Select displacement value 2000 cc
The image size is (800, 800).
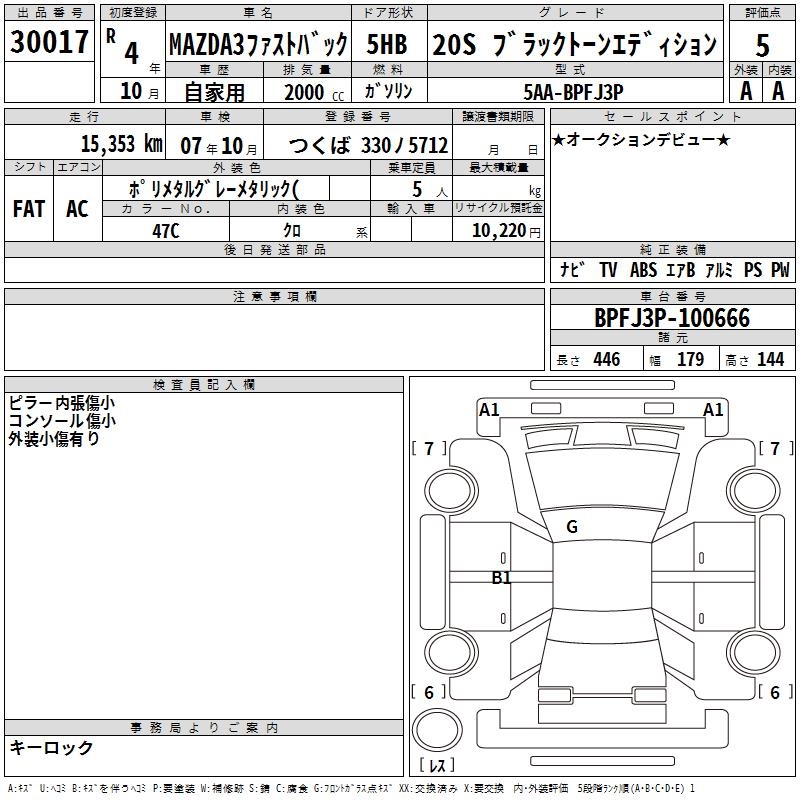[x=314, y=92]
